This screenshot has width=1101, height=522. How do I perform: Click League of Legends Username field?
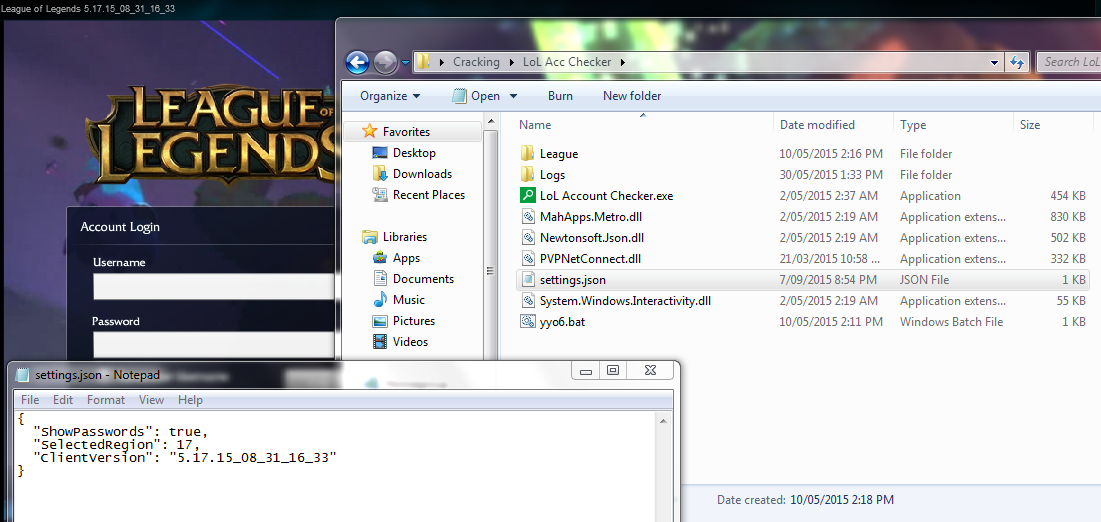pos(214,287)
